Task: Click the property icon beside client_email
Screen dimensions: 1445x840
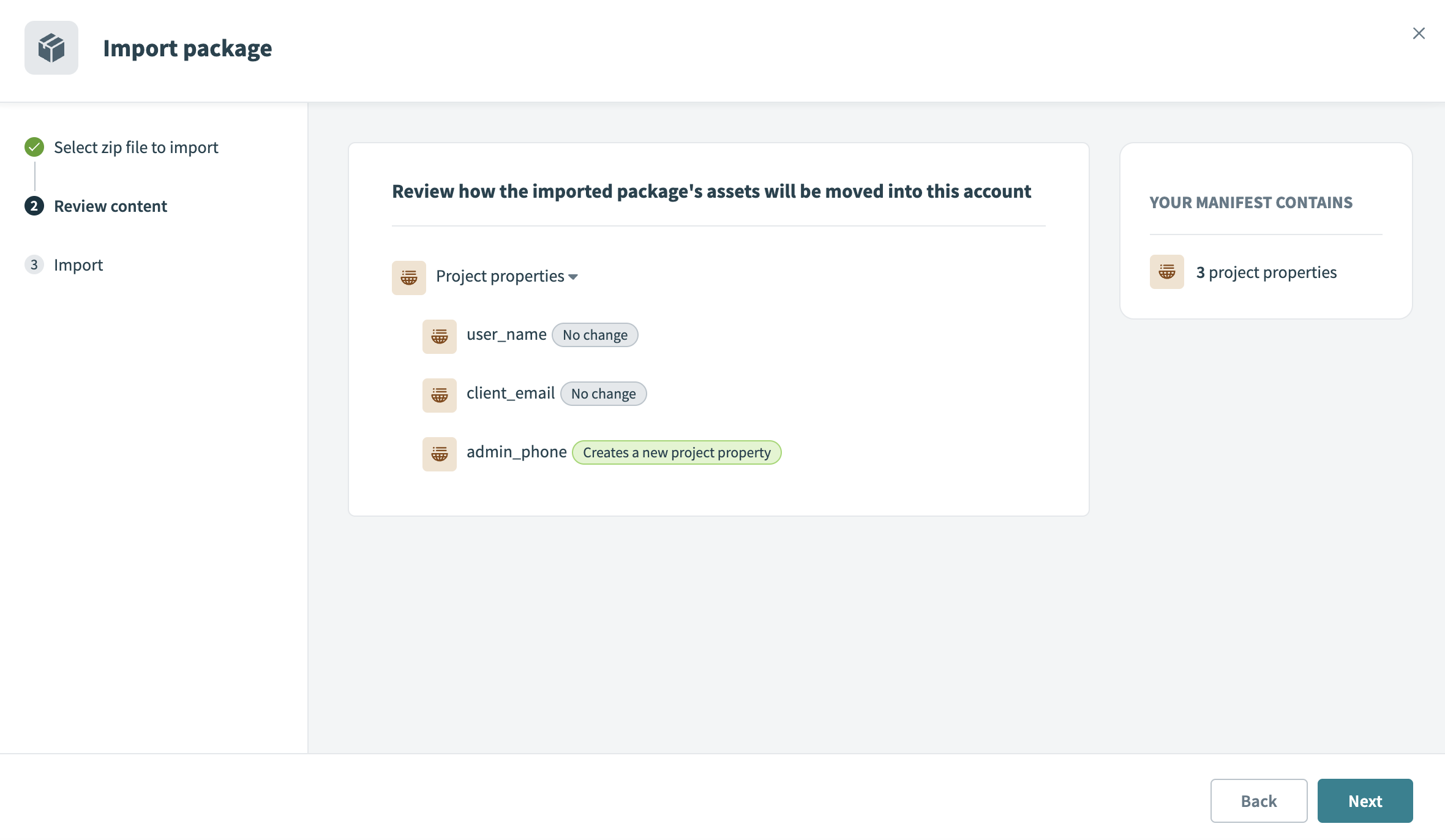Action: point(439,395)
